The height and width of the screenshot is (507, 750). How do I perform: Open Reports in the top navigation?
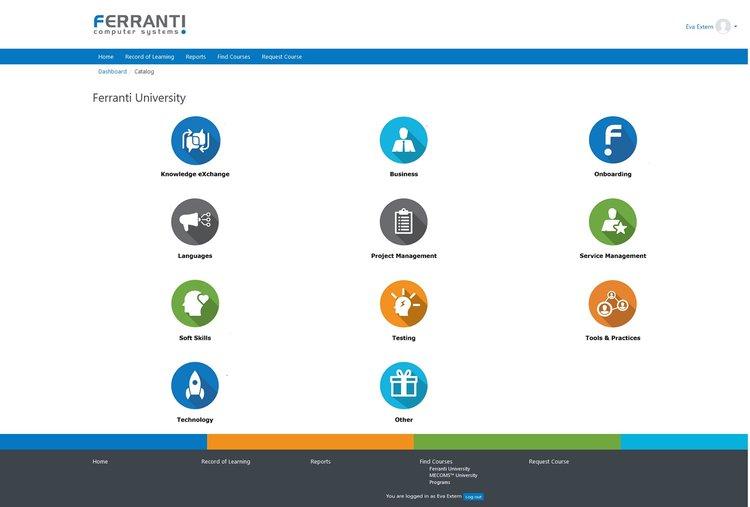(x=196, y=56)
